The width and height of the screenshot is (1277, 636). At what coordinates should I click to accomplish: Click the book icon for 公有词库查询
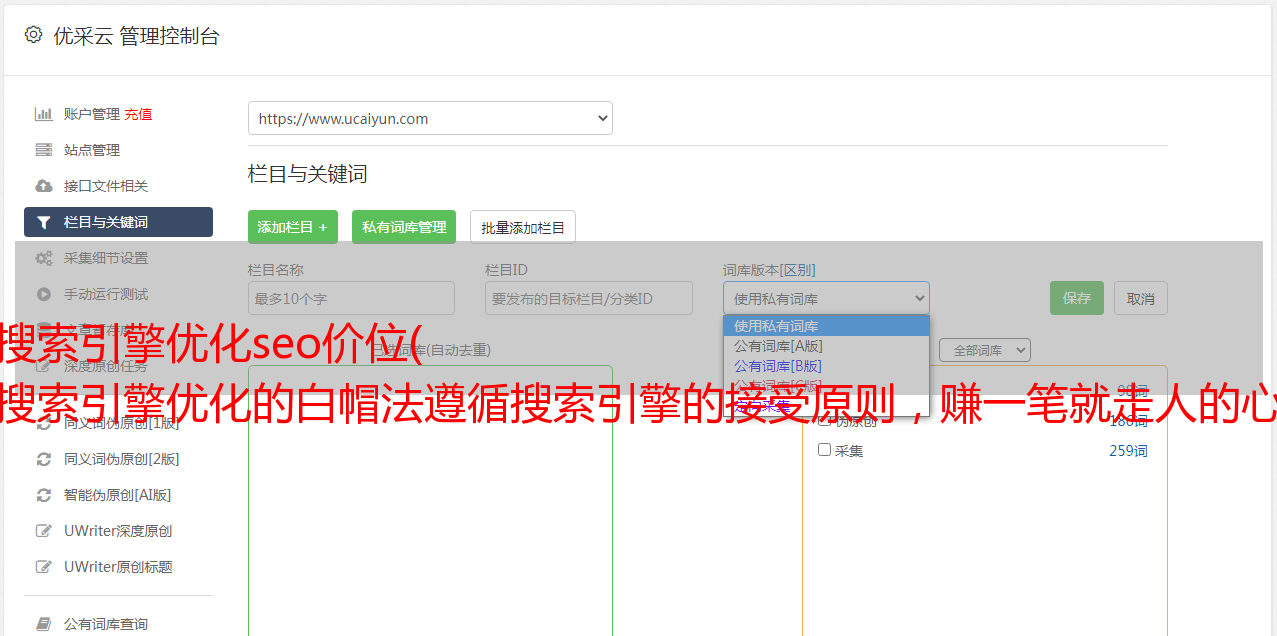[44, 624]
